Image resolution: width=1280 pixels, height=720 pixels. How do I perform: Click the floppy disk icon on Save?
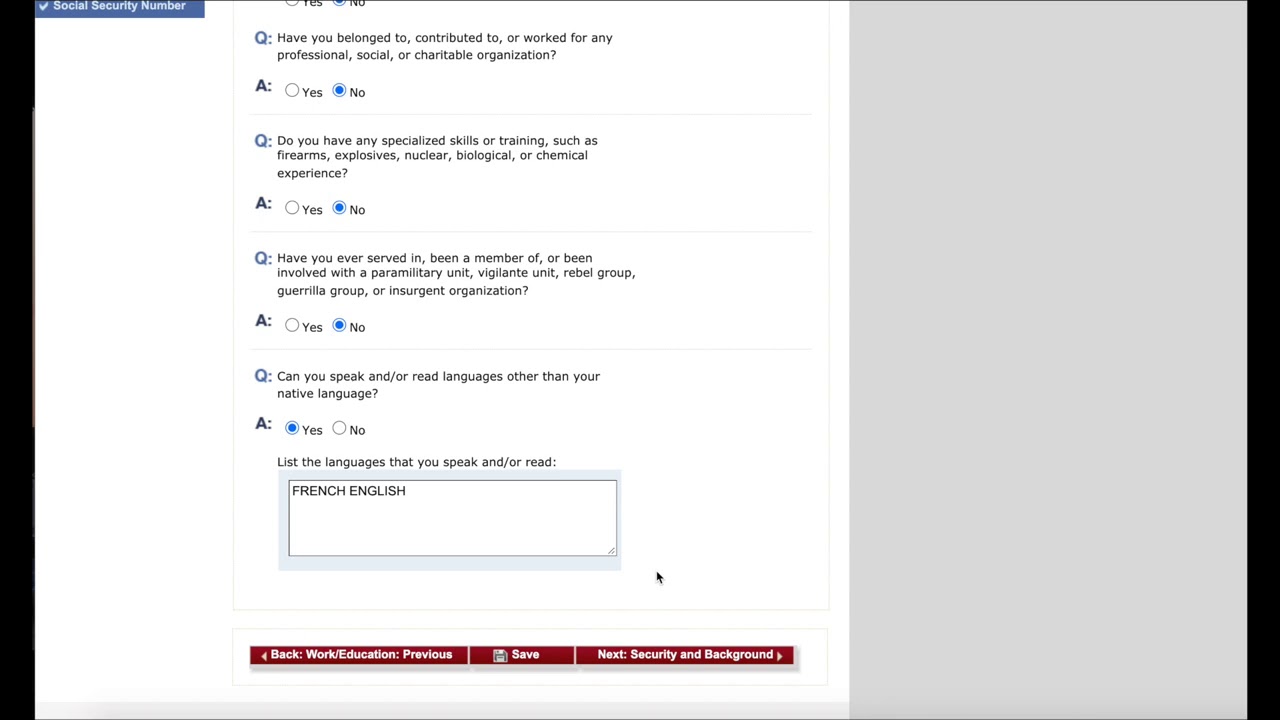[x=500, y=655]
